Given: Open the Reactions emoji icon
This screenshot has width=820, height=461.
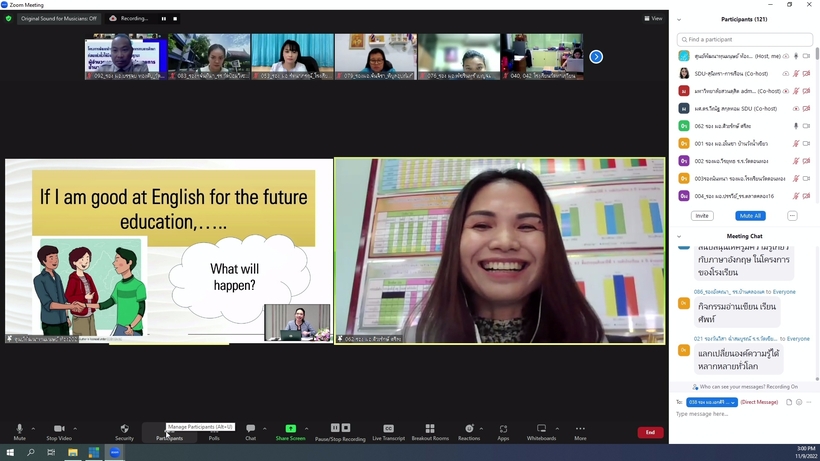Looking at the screenshot, I should point(469,429).
